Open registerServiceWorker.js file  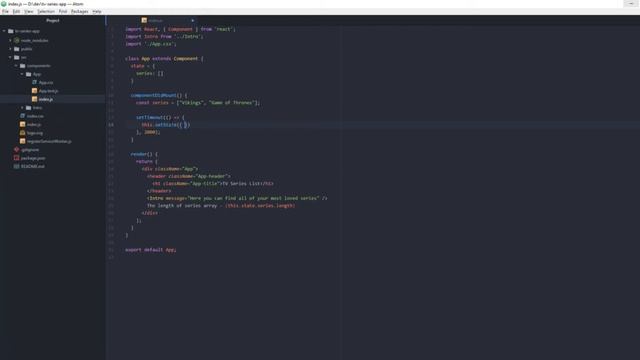(49, 141)
